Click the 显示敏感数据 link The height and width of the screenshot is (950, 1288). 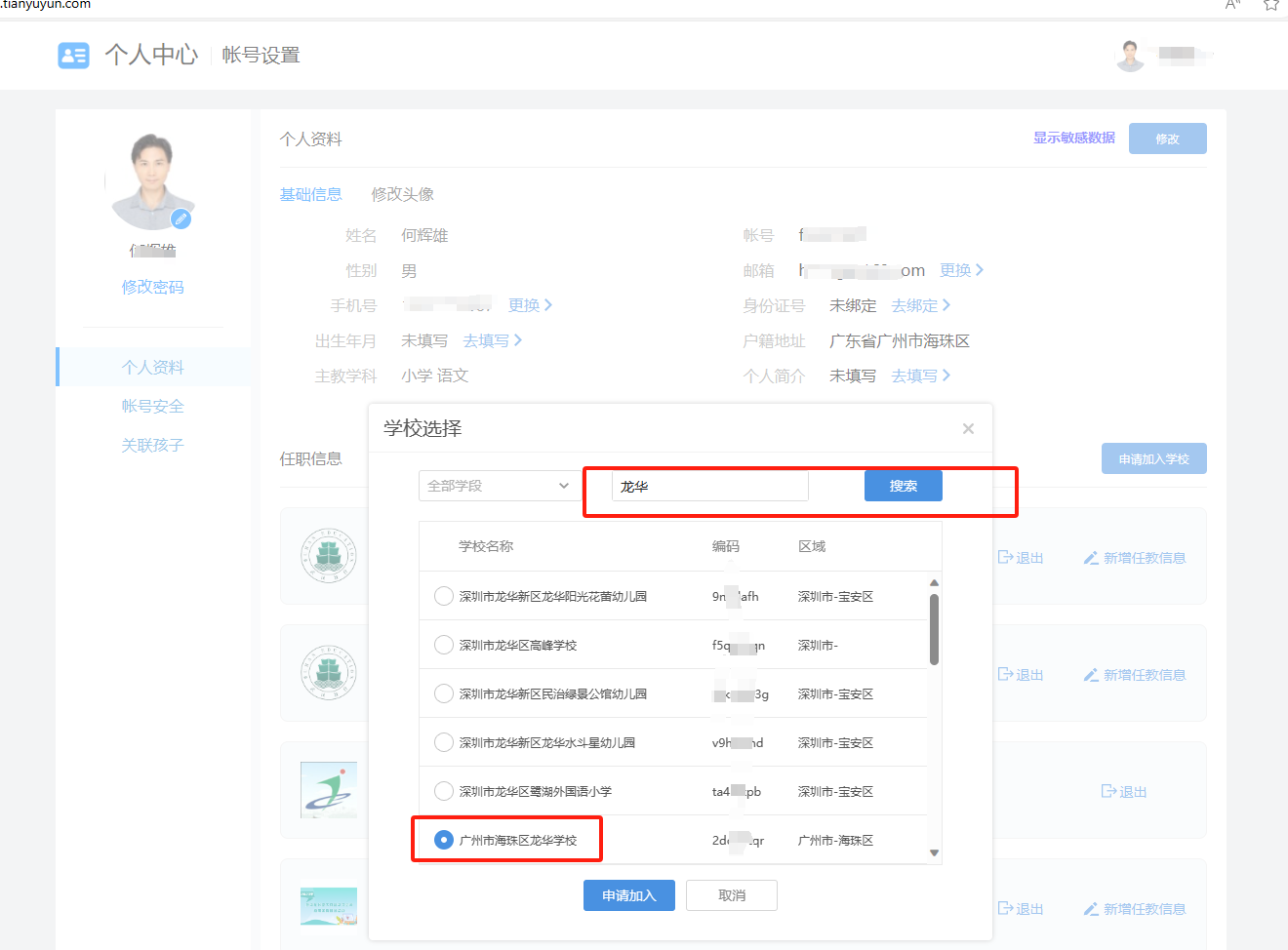(x=1074, y=139)
